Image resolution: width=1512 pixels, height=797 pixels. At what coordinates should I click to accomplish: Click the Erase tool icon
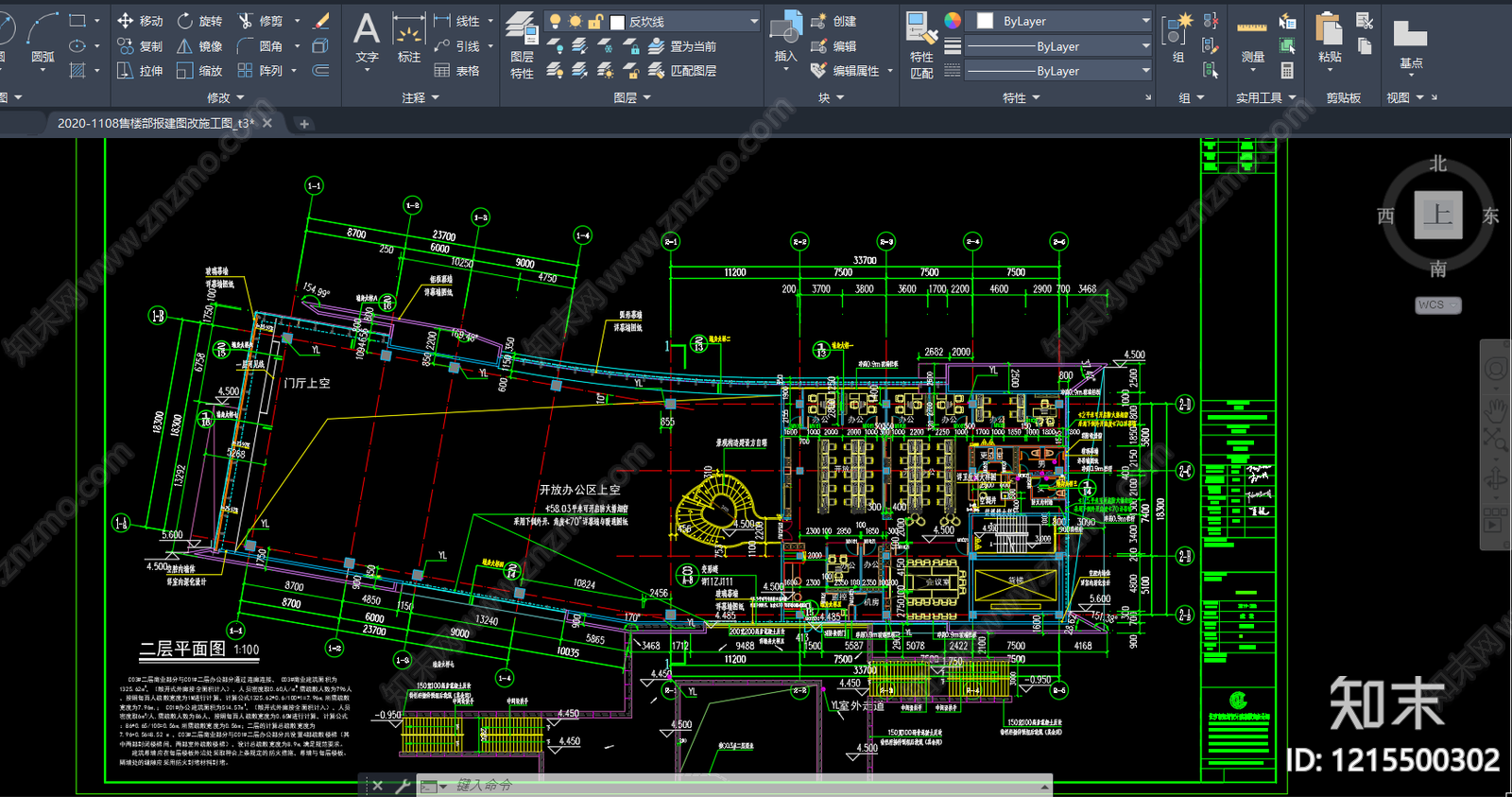(x=321, y=21)
